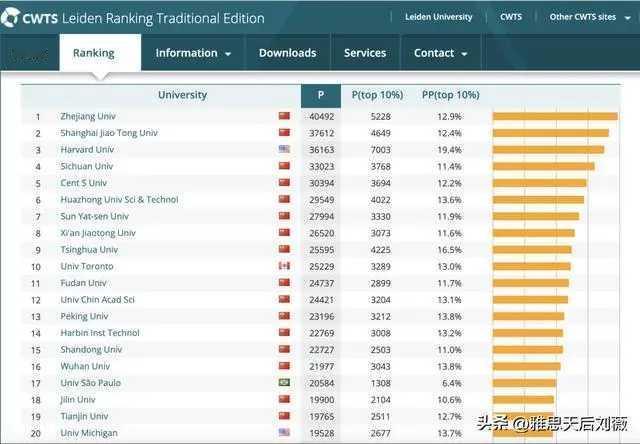Expand Other CWTS sites dropdown arrow

click(x=628, y=18)
